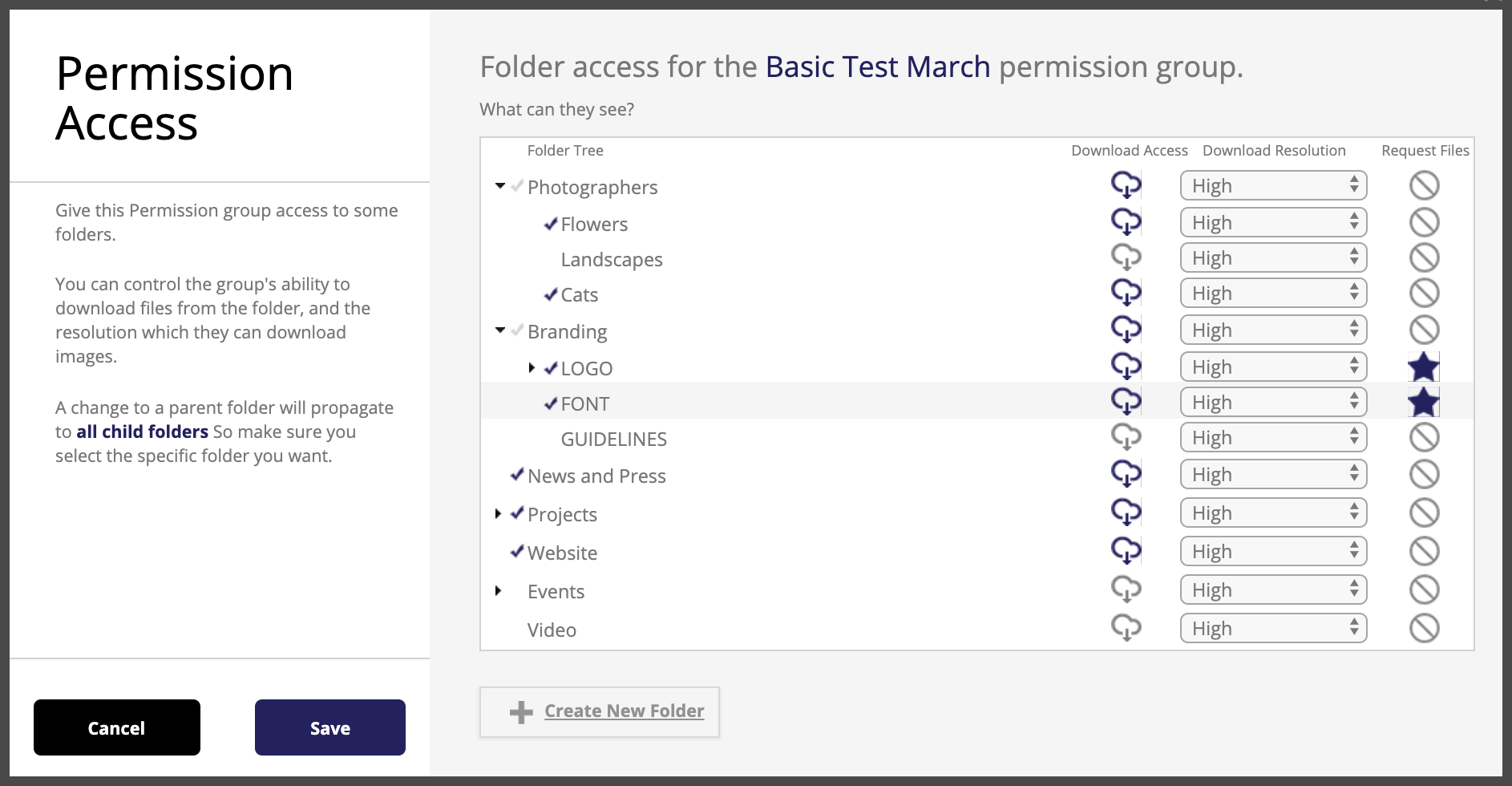Click the Save button
This screenshot has height=786, width=1512.
[x=330, y=727]
